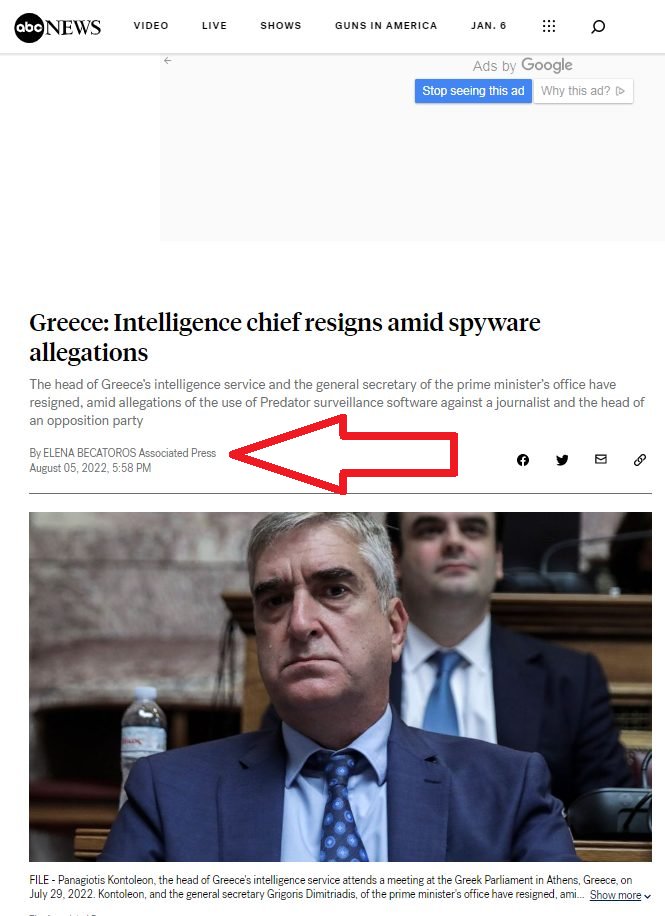Viewport: 665px width, 916px height.
Task: Click the ad back arrow icon
Action: click(x=168, y=61)
